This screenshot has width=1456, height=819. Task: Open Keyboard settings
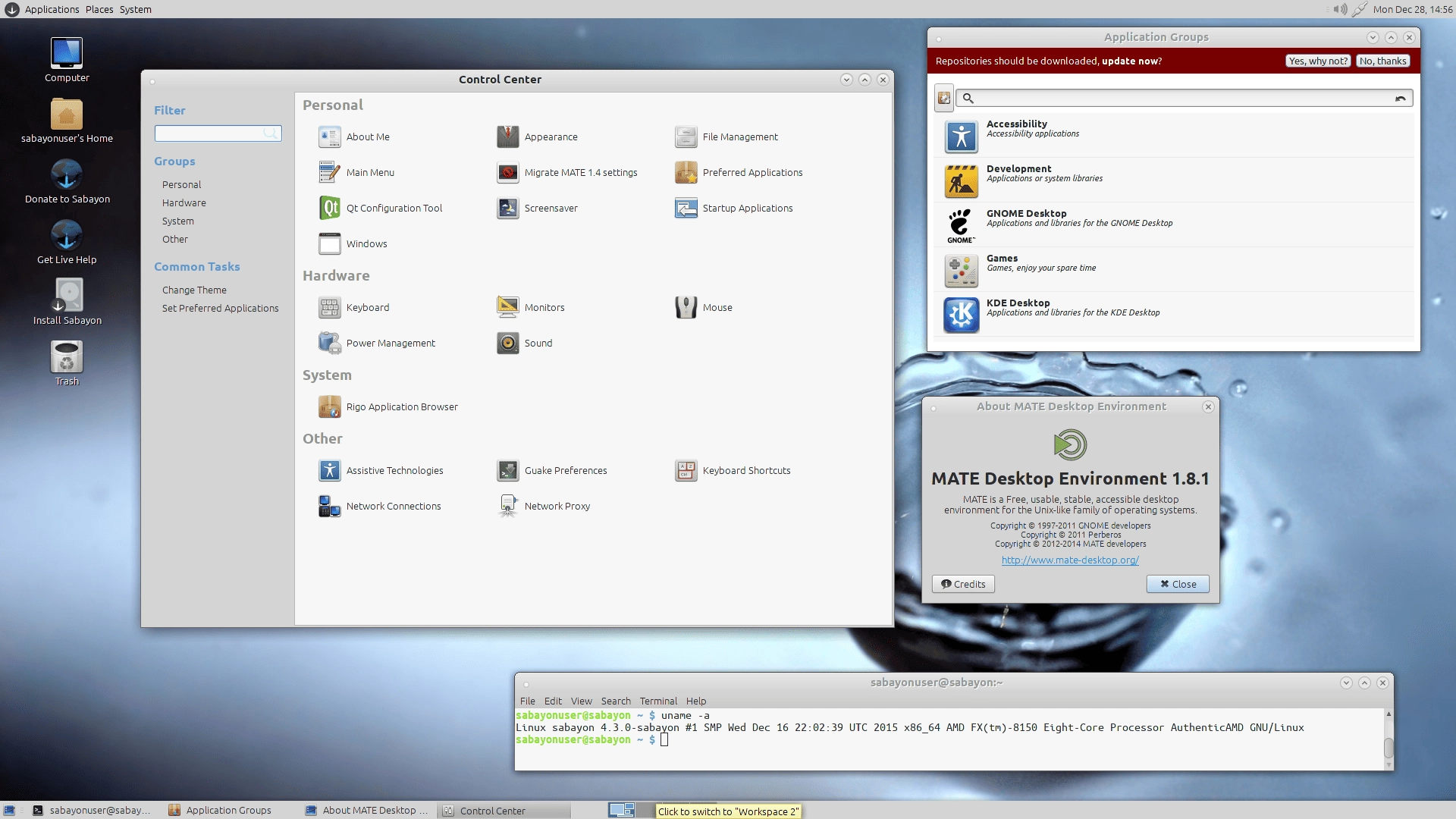(354, 308)
